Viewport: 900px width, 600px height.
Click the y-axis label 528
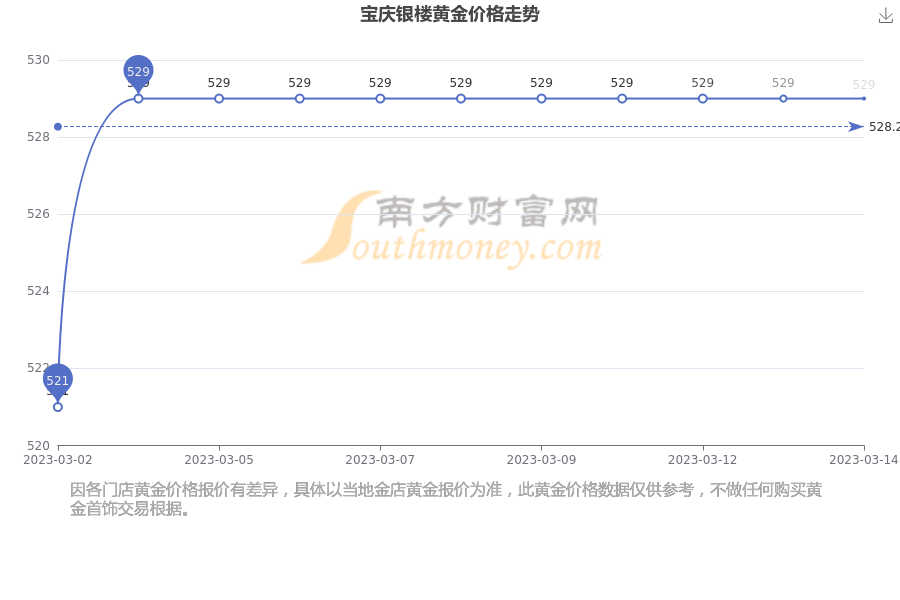pyautogui.click(x=38, y=137)
